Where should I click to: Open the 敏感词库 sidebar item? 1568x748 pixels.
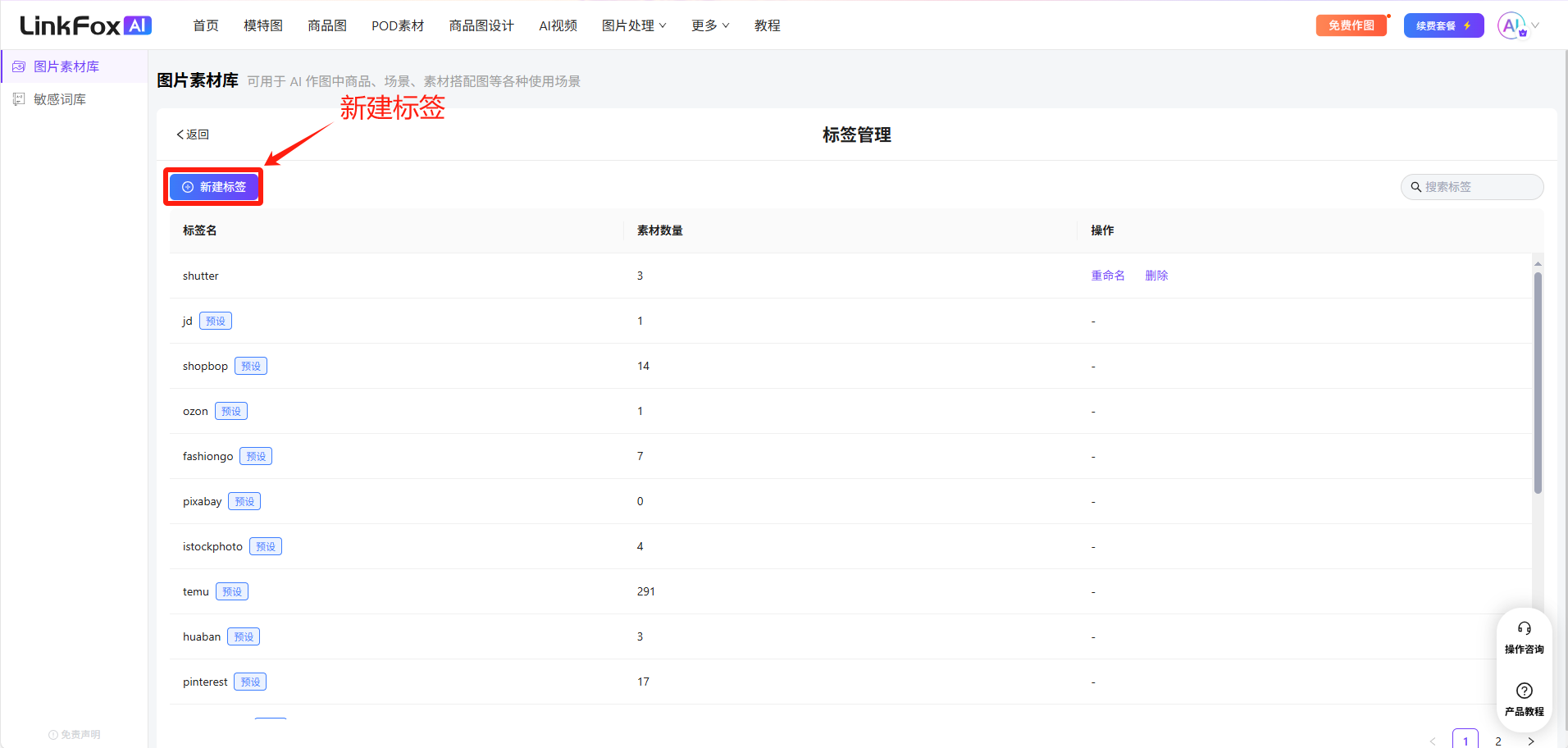pyautogui.click(x=74, y=99)
